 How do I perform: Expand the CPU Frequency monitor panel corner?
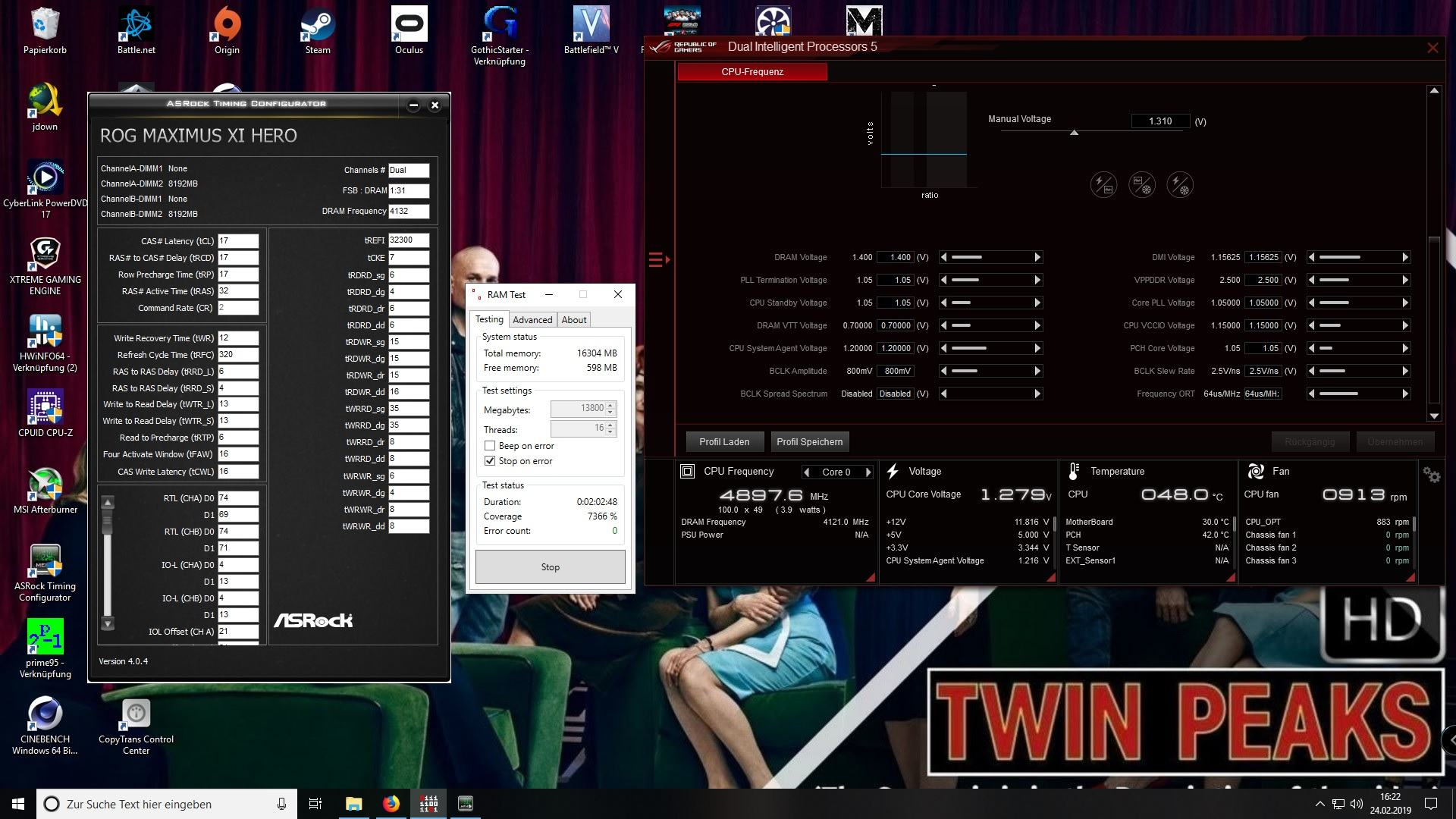pos(871,578)
